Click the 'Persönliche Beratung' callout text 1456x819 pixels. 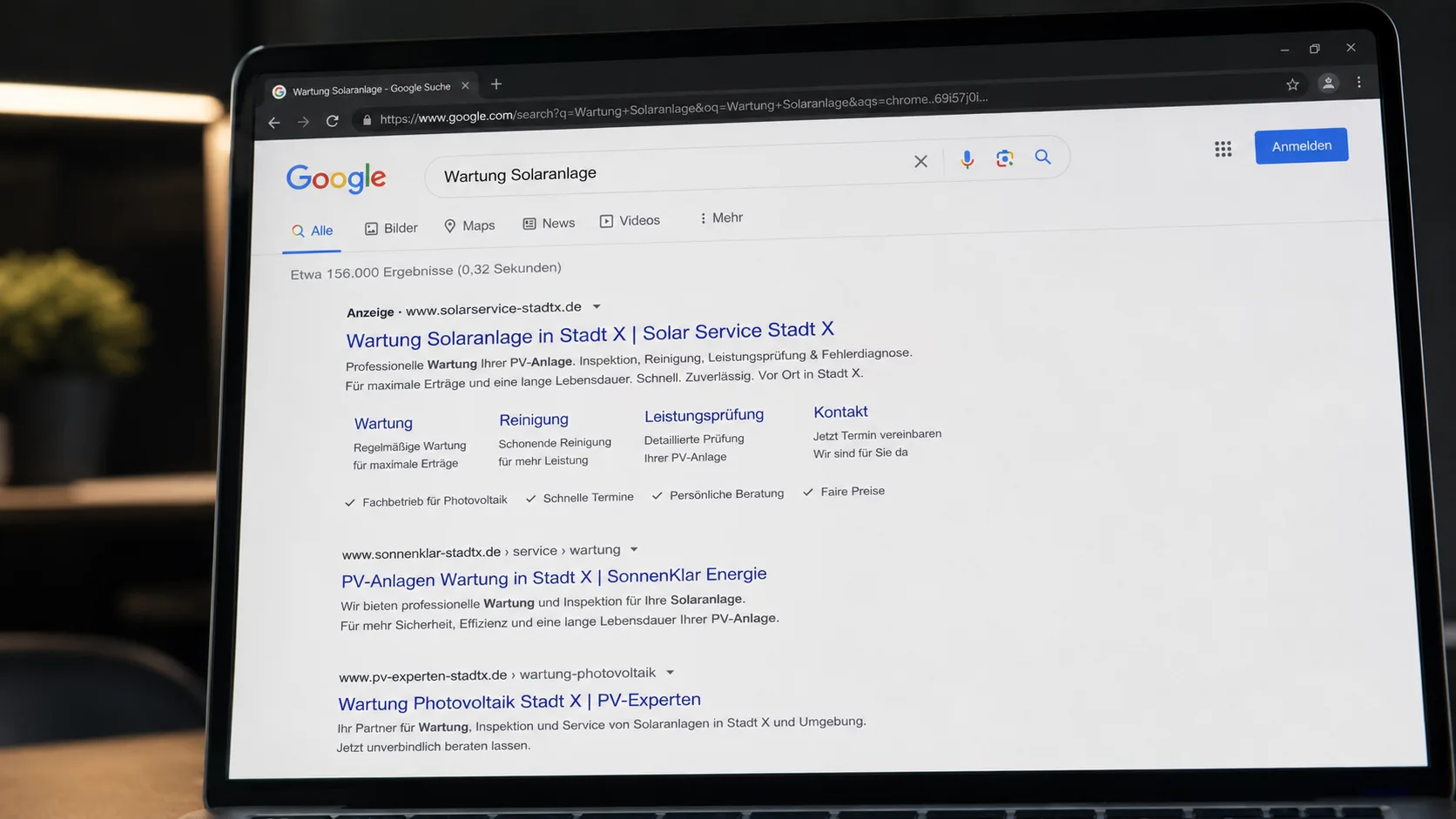(726, 494)
